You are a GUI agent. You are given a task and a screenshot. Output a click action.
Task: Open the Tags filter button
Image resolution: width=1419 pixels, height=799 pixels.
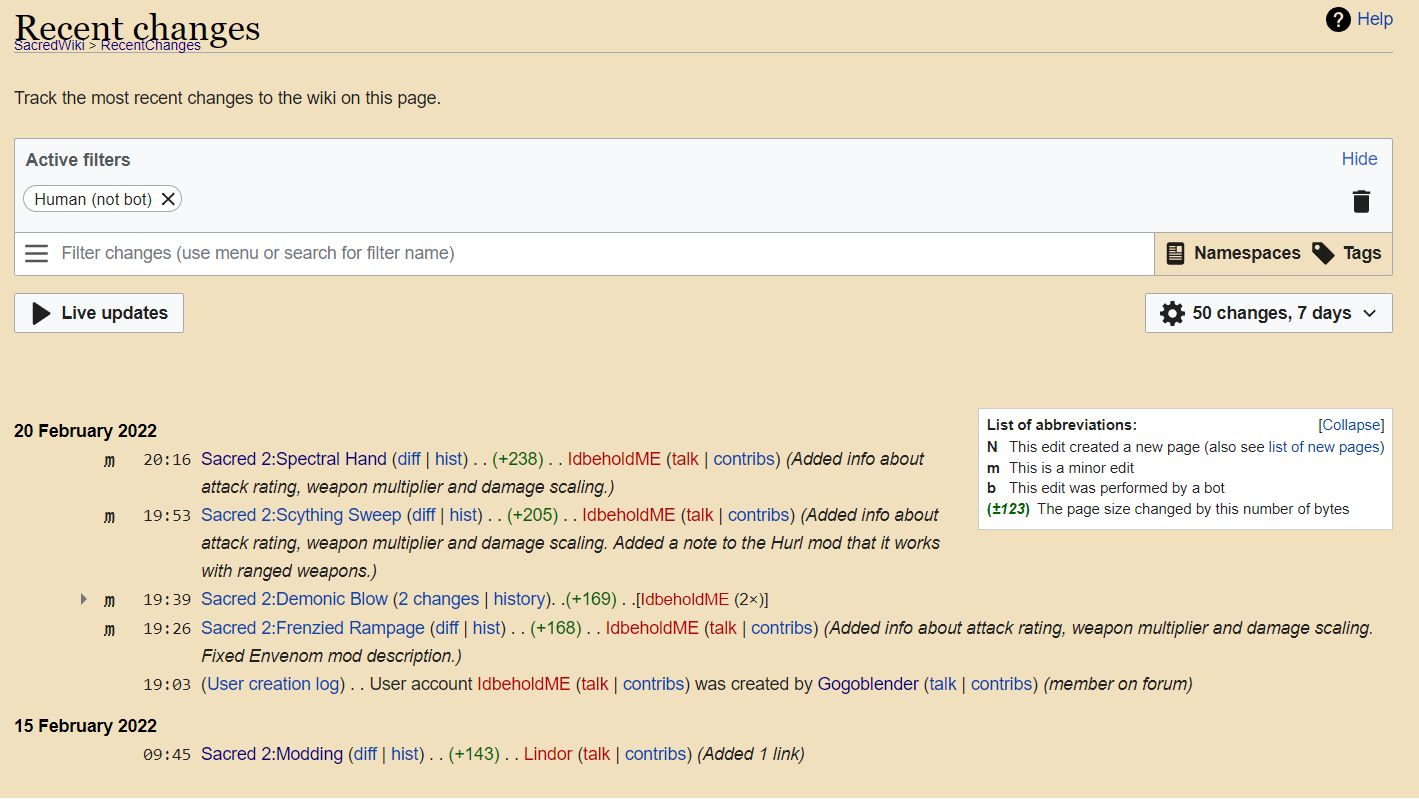(x=1347, y=254)
